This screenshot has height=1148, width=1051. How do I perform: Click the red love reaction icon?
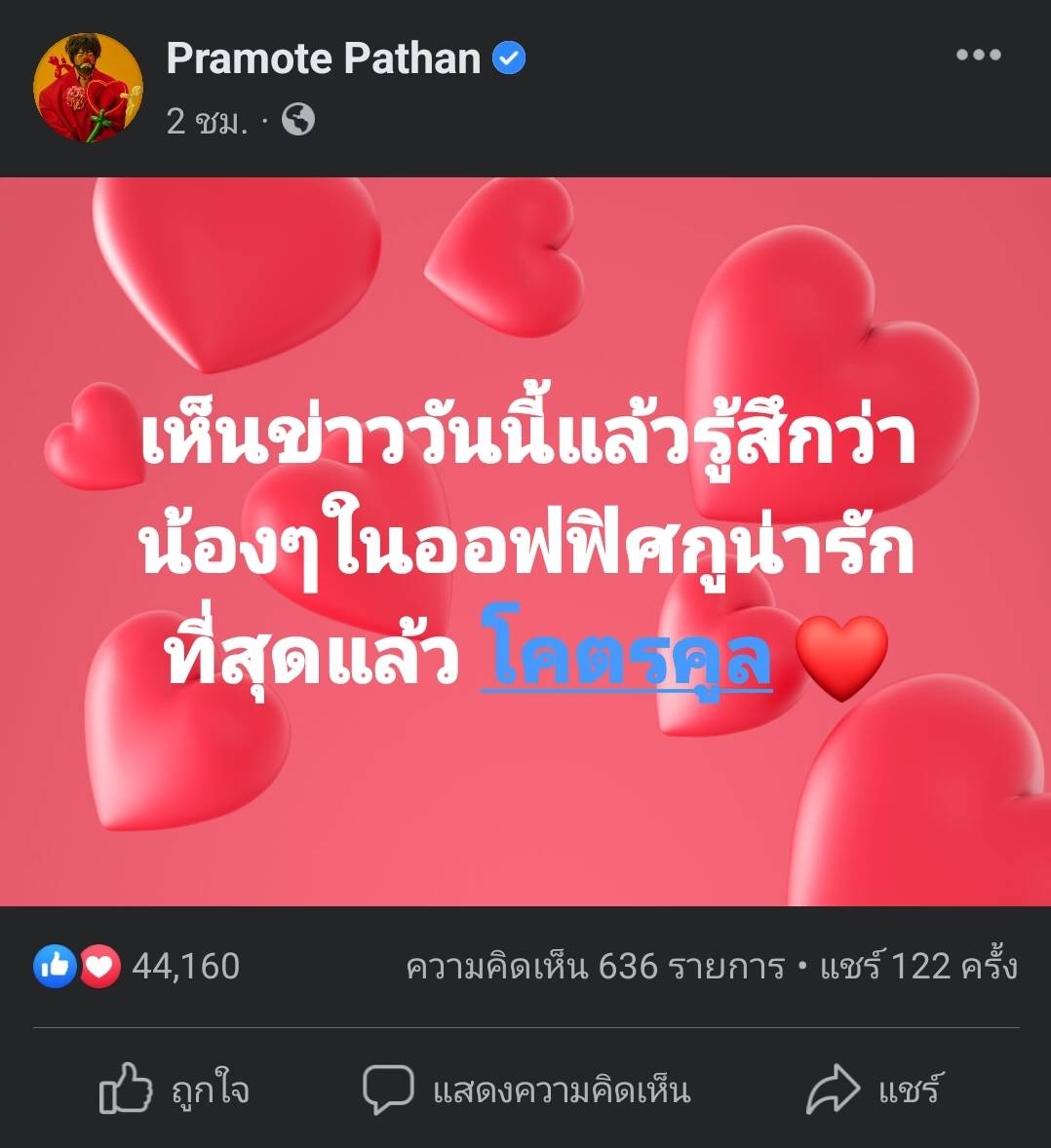[x=99, y=967]
